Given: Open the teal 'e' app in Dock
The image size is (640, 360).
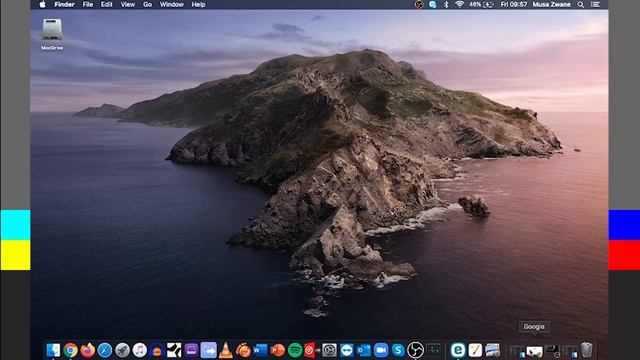Looking at the screenshot, I should tap(458, 350).
